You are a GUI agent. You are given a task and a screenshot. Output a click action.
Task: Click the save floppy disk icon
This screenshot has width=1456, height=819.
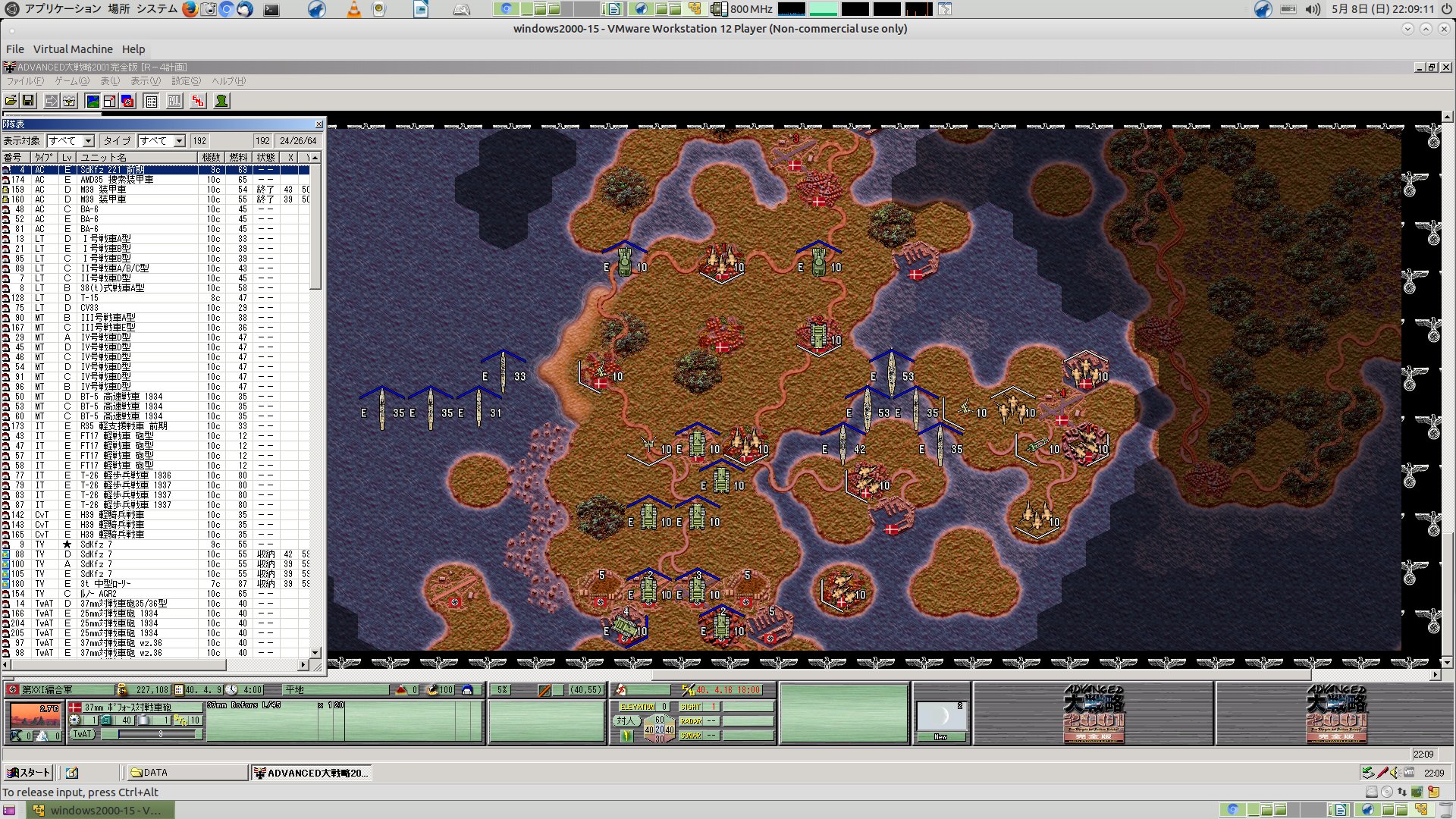(x=28, y=101)
